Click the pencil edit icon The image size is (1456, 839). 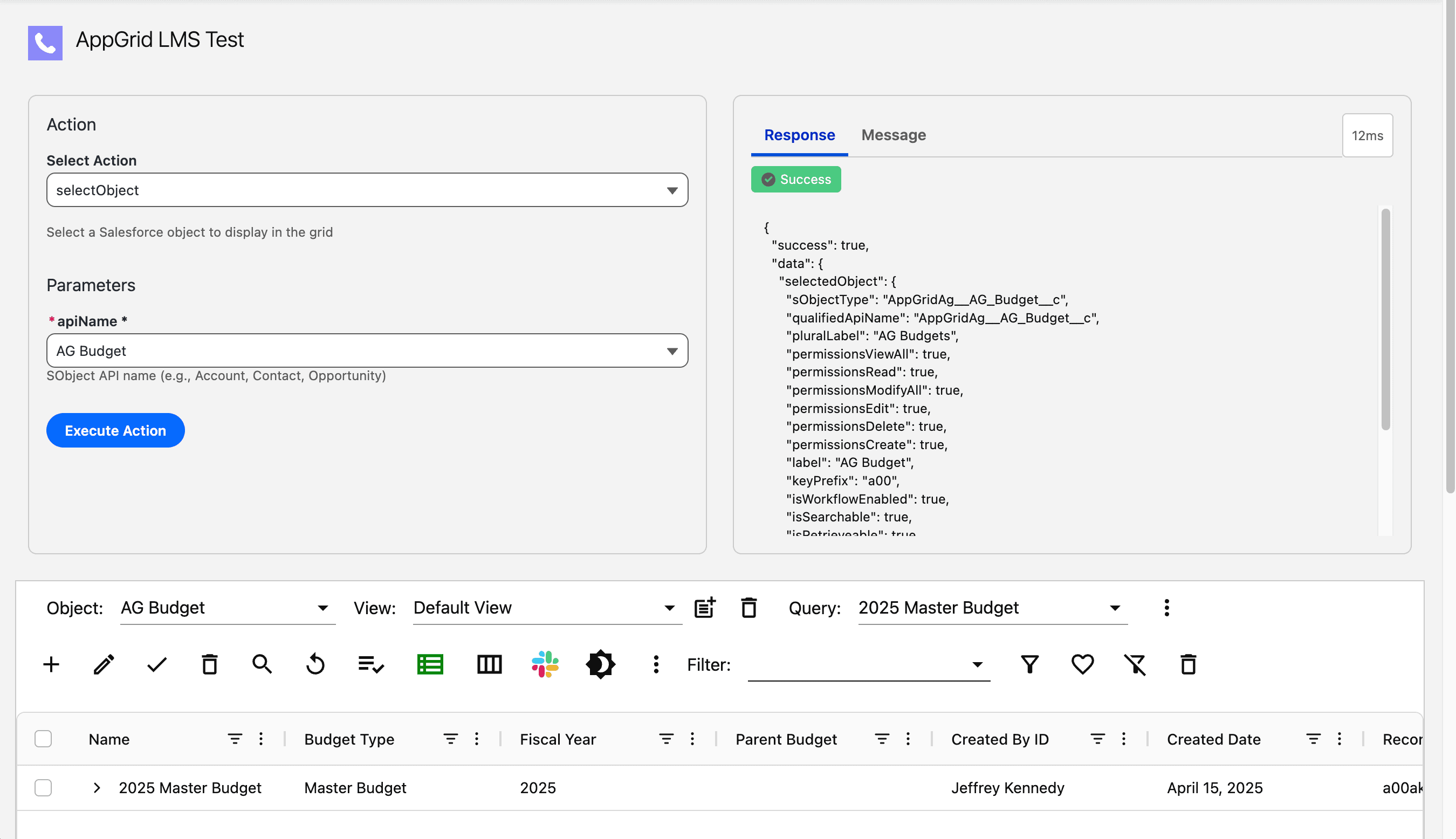[x=104, y=664]
